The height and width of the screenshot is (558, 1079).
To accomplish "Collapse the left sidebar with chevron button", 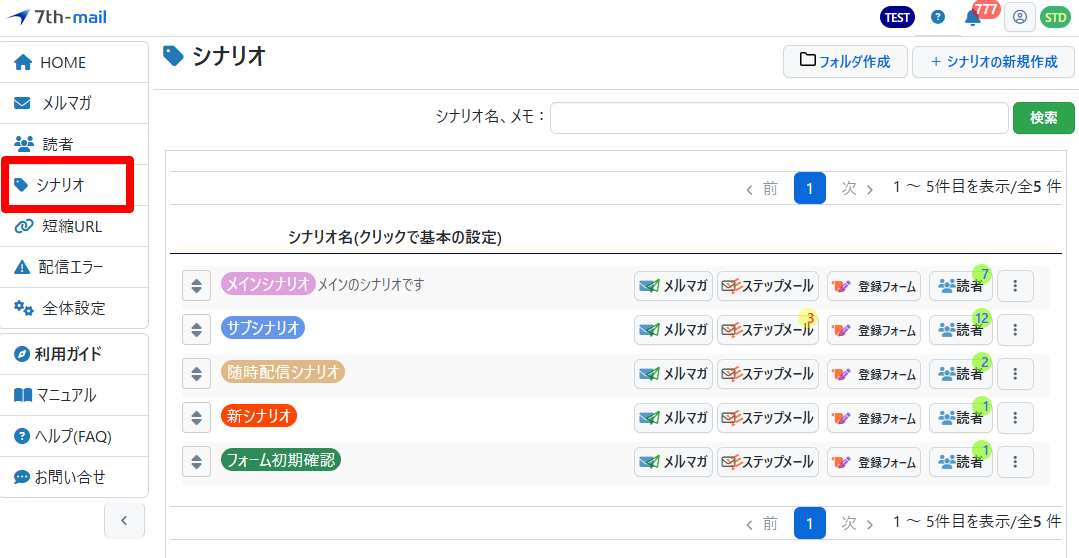I will point(124,520).
